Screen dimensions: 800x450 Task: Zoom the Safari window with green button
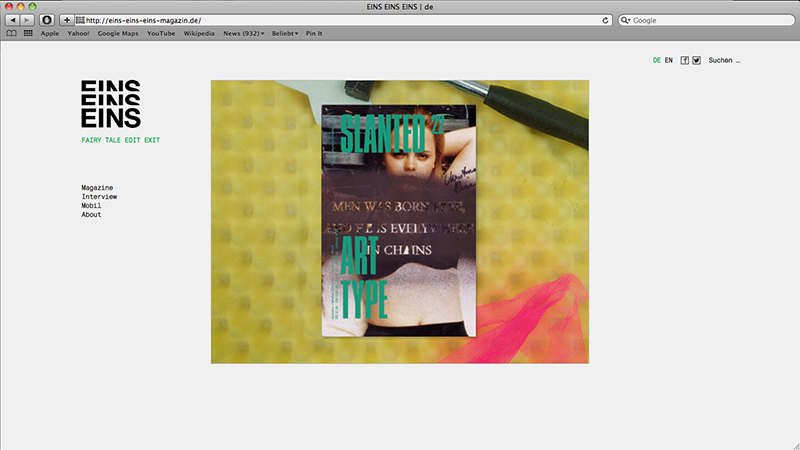(x=32, y=7)
